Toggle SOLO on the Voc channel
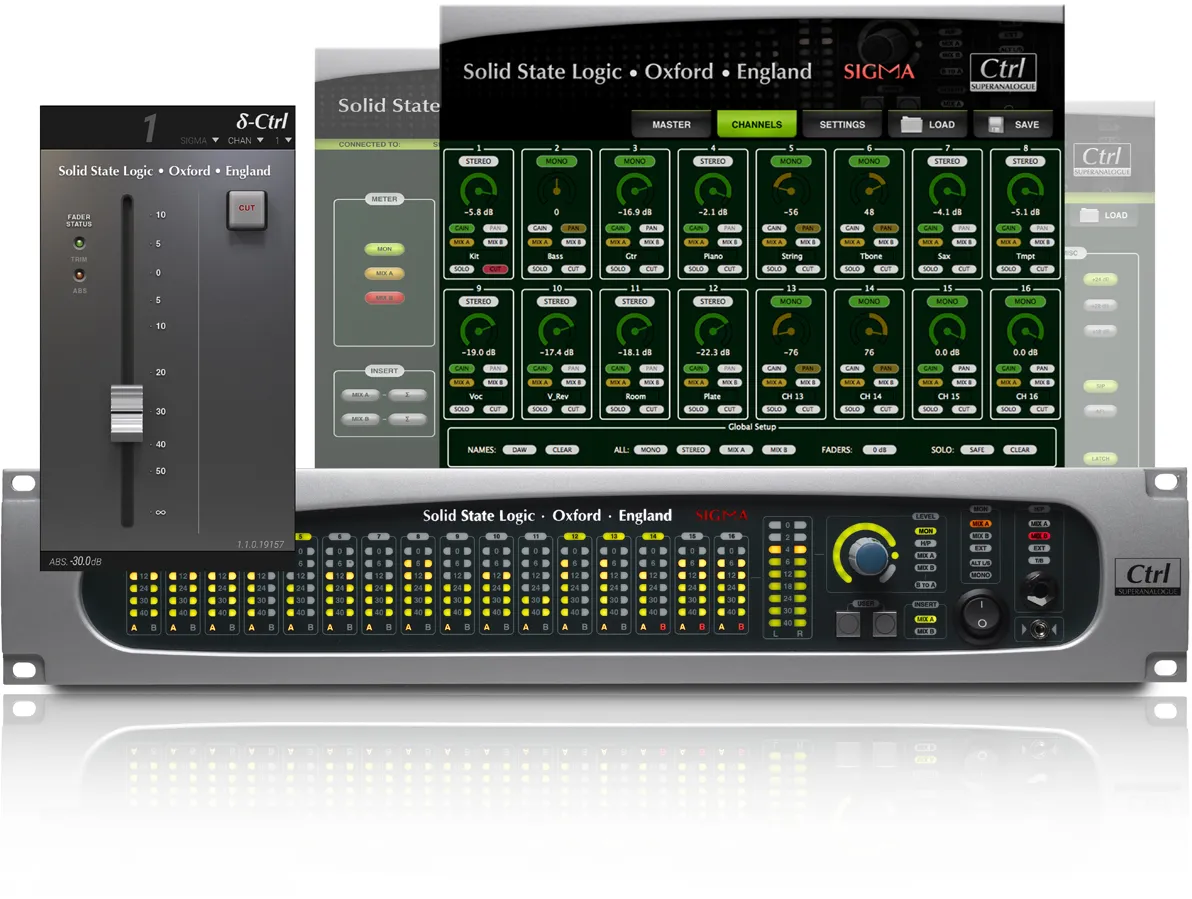 (461, 410)
